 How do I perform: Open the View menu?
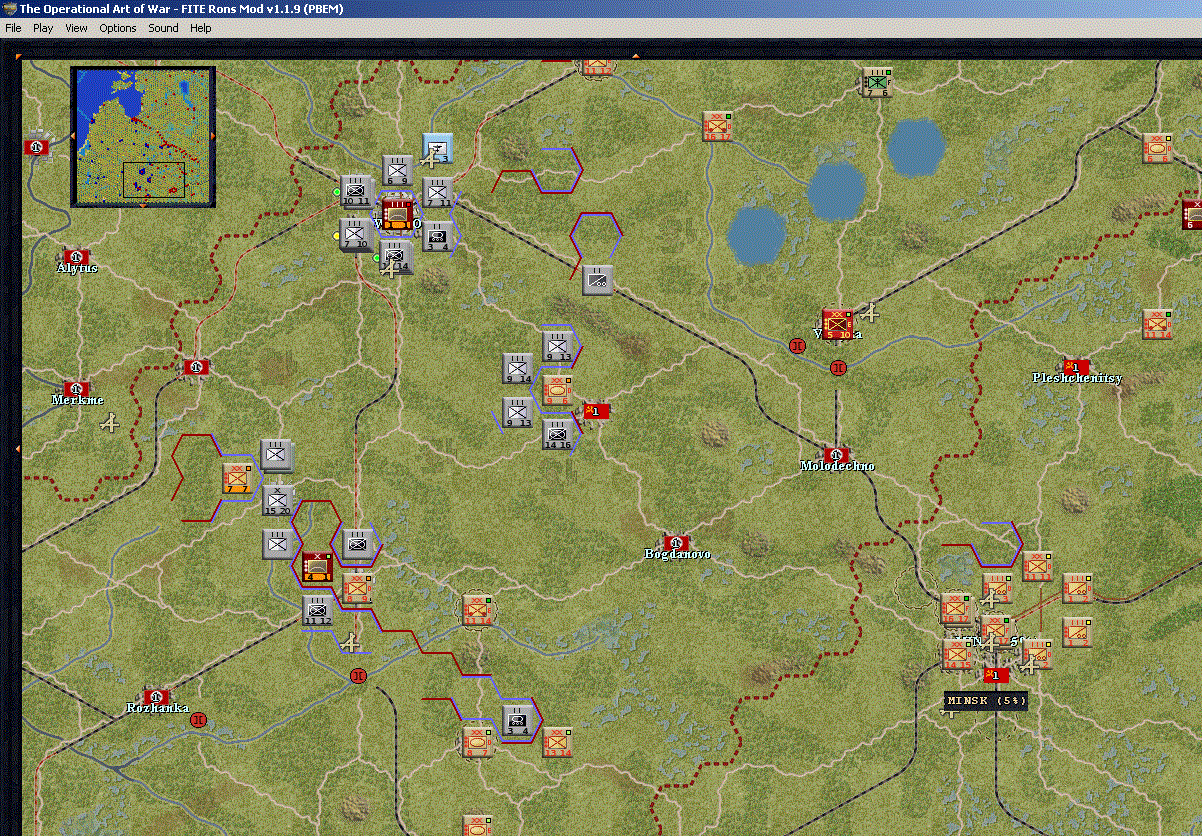coord(76,28)
